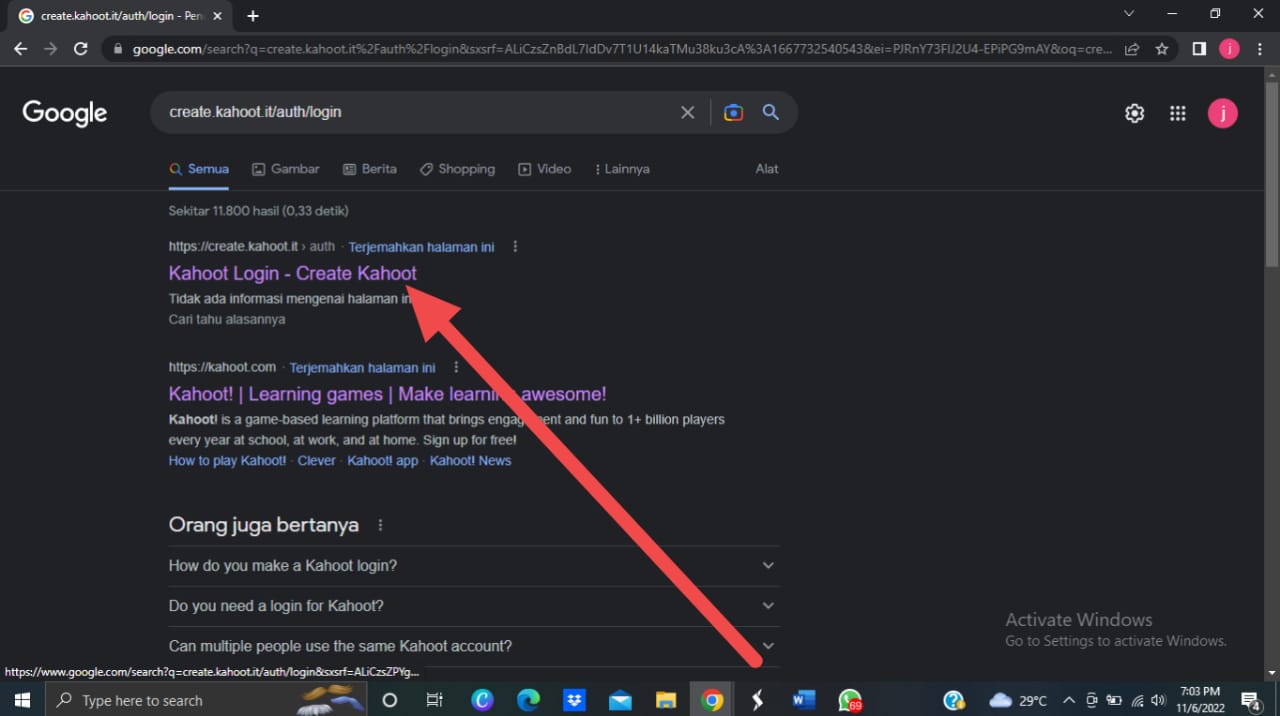This screenshot has height=716, width=1280.
Task: Open the Wi-Fi network icon
Action: 1136,700
